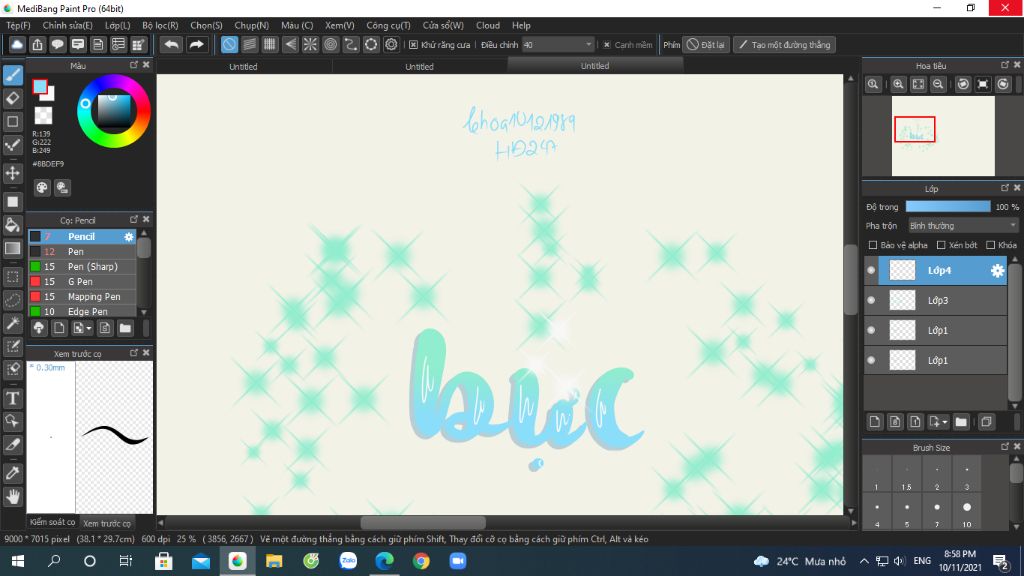Adjust the Độ trong opacity slider
Screen dimensions: 1024x576
(x=948, y=206)
